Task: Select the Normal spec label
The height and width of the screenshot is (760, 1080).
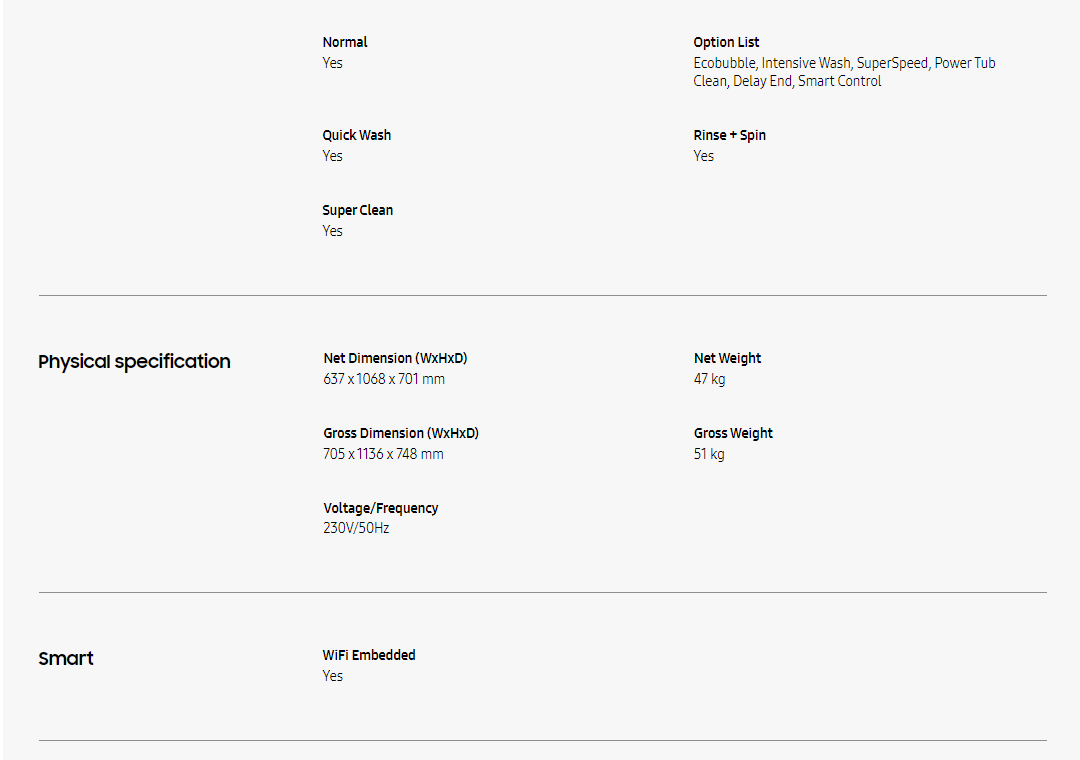Action: point(345,42)
